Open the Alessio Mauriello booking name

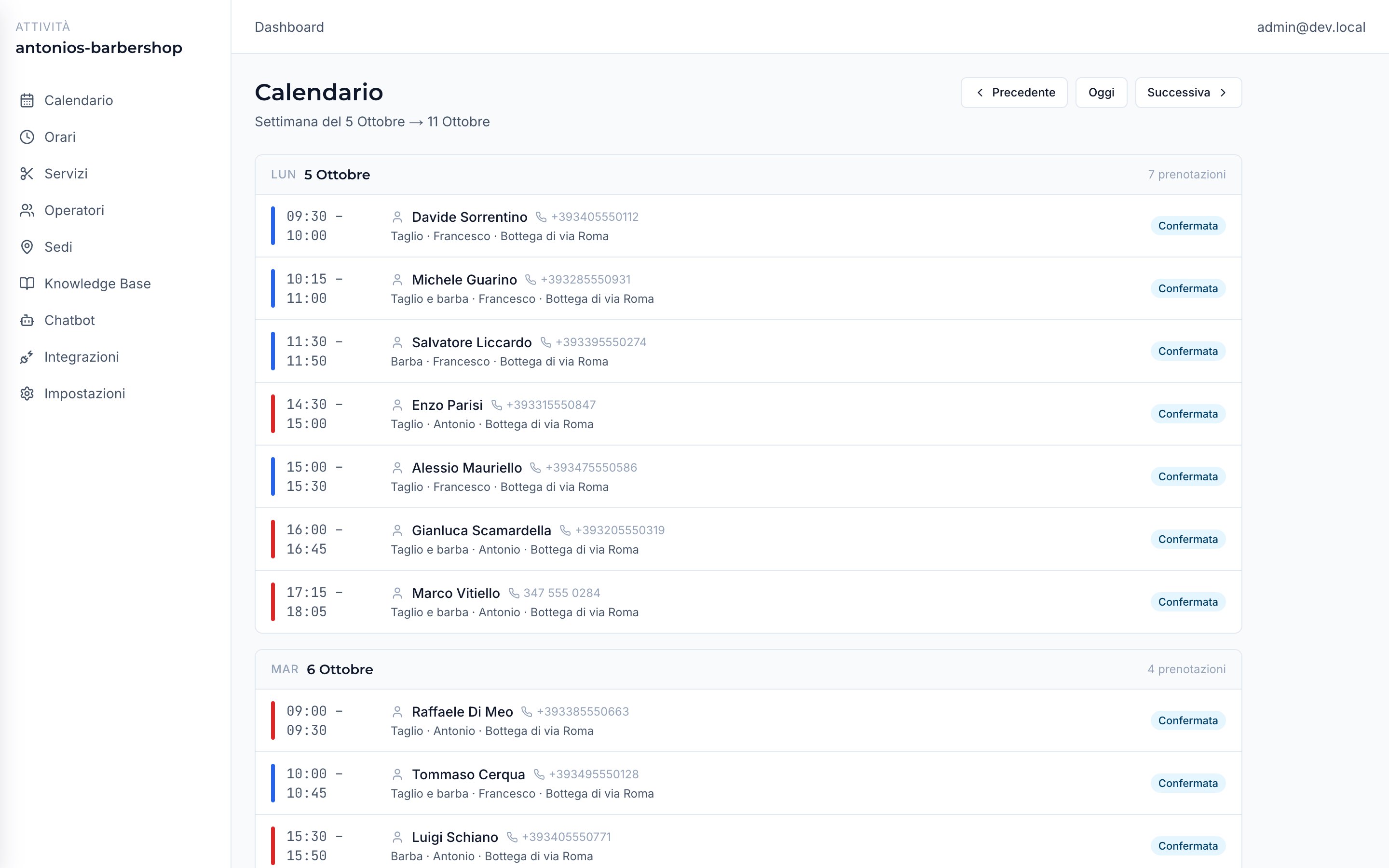(467, 468)
